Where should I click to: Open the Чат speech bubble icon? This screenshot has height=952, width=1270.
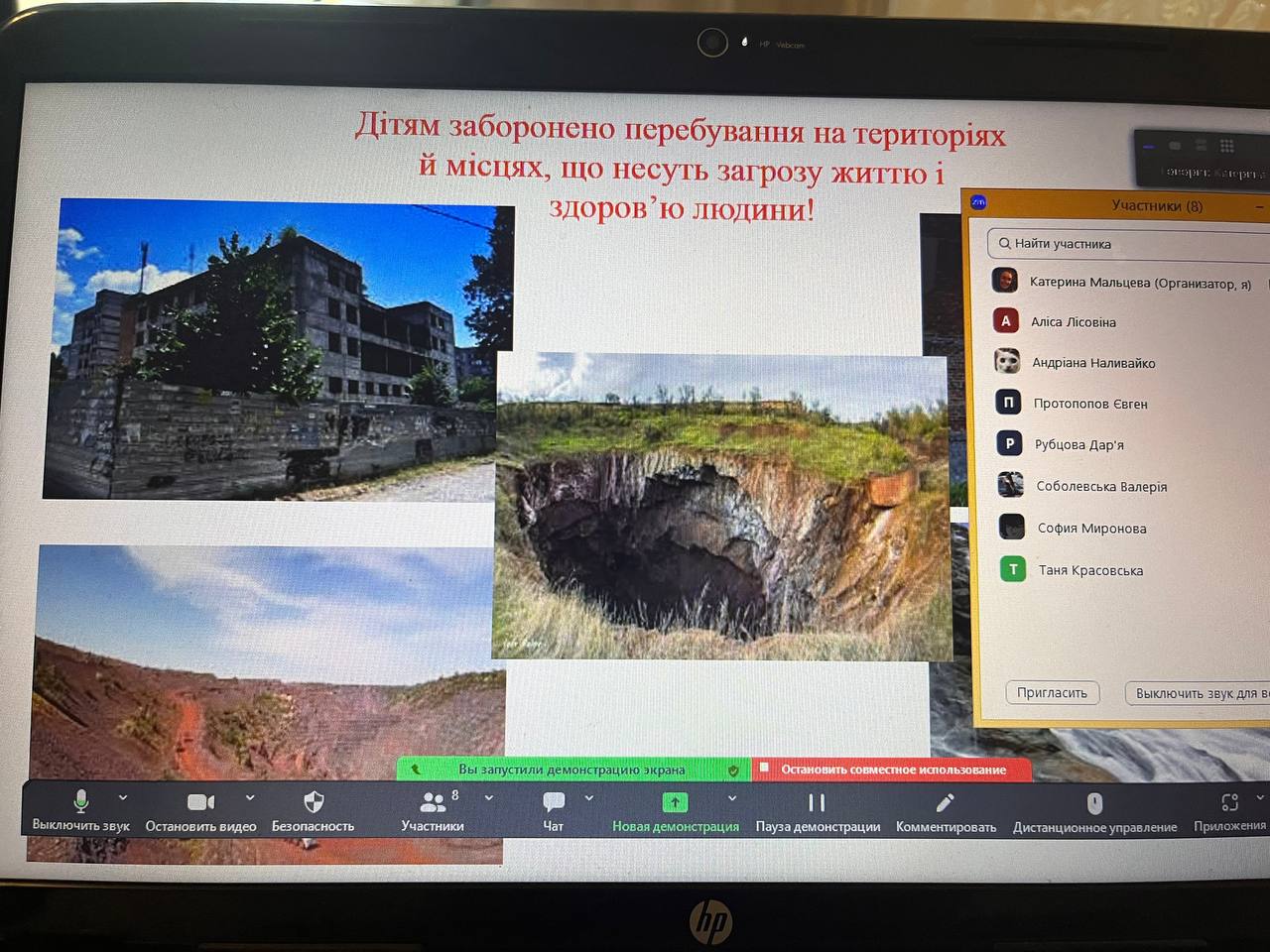(x=554, y=802)
